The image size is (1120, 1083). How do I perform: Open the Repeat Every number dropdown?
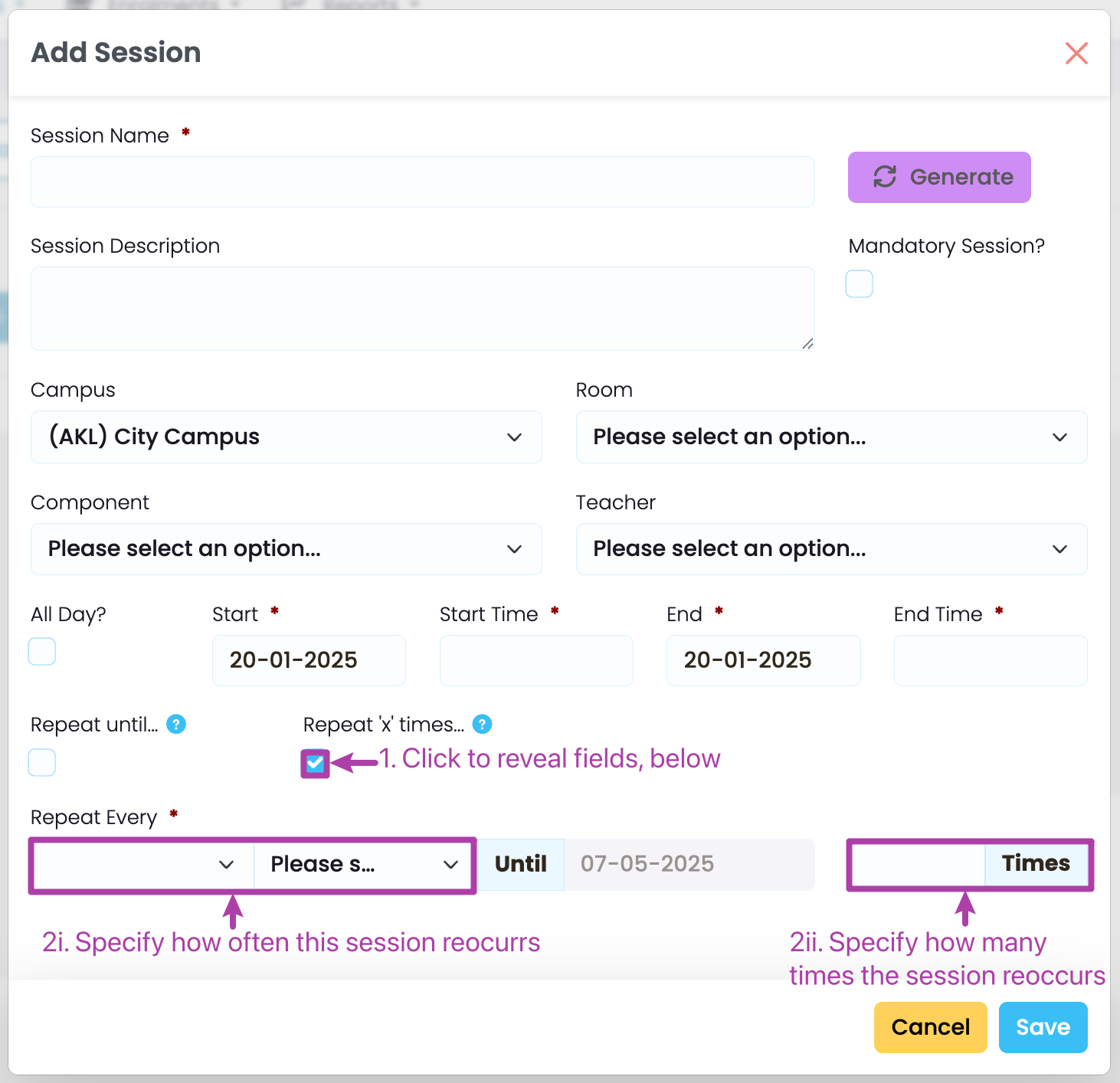[142, 865]
